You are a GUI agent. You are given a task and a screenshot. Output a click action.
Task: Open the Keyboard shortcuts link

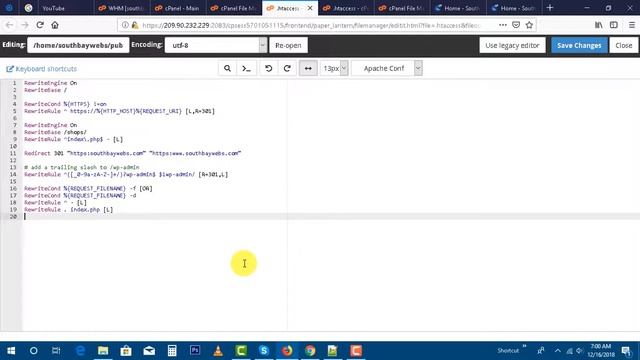coord(42,69)
